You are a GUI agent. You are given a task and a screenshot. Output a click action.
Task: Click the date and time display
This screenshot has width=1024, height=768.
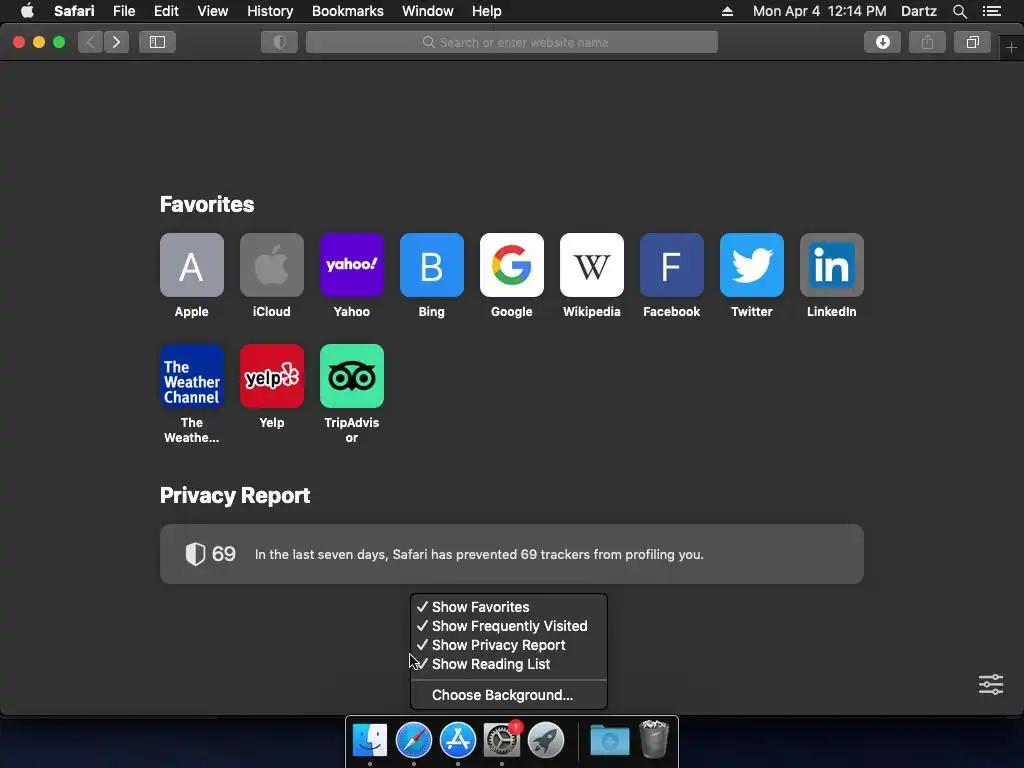click(820, 11)
